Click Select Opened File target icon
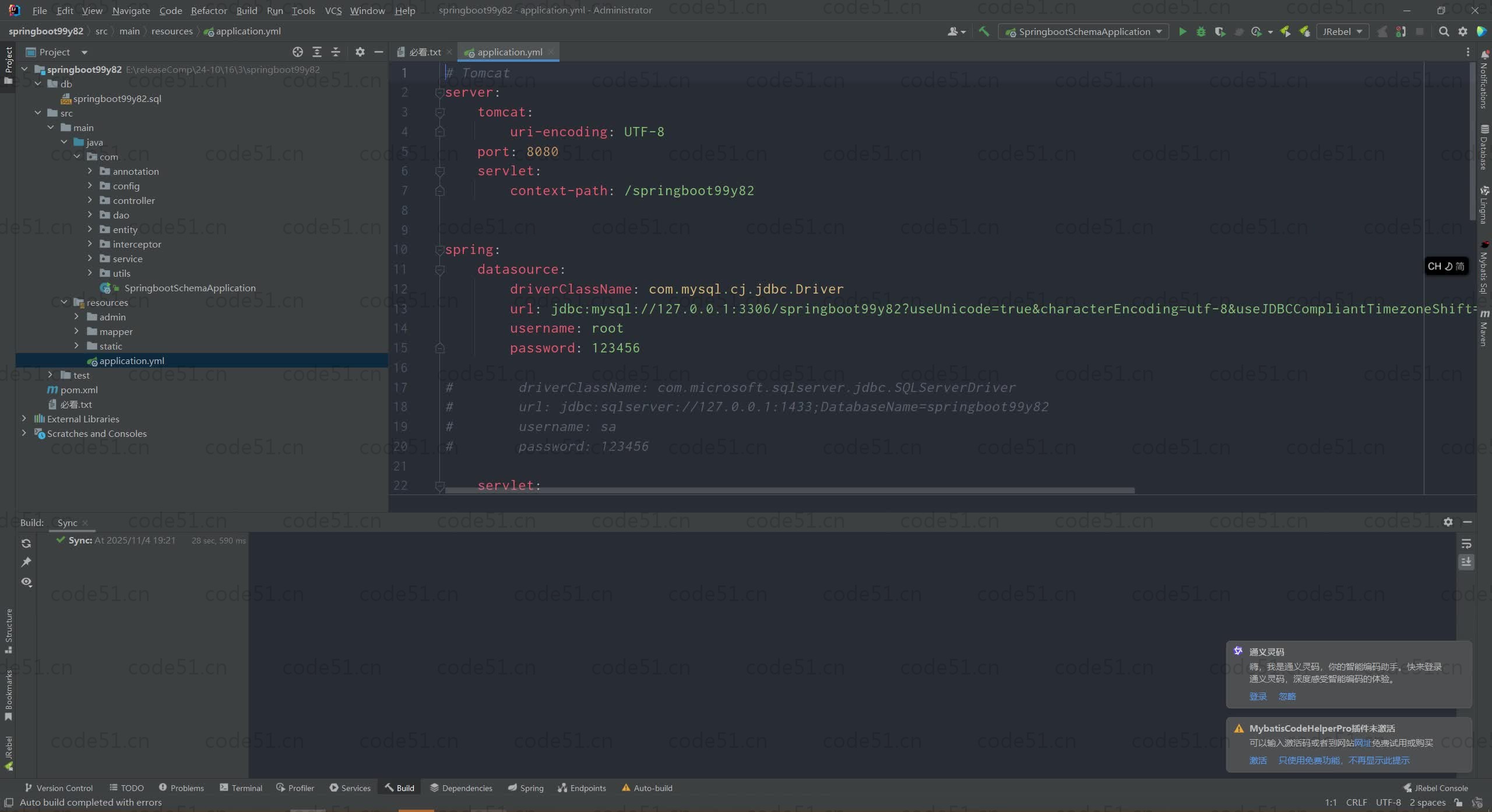 (298, 52)
